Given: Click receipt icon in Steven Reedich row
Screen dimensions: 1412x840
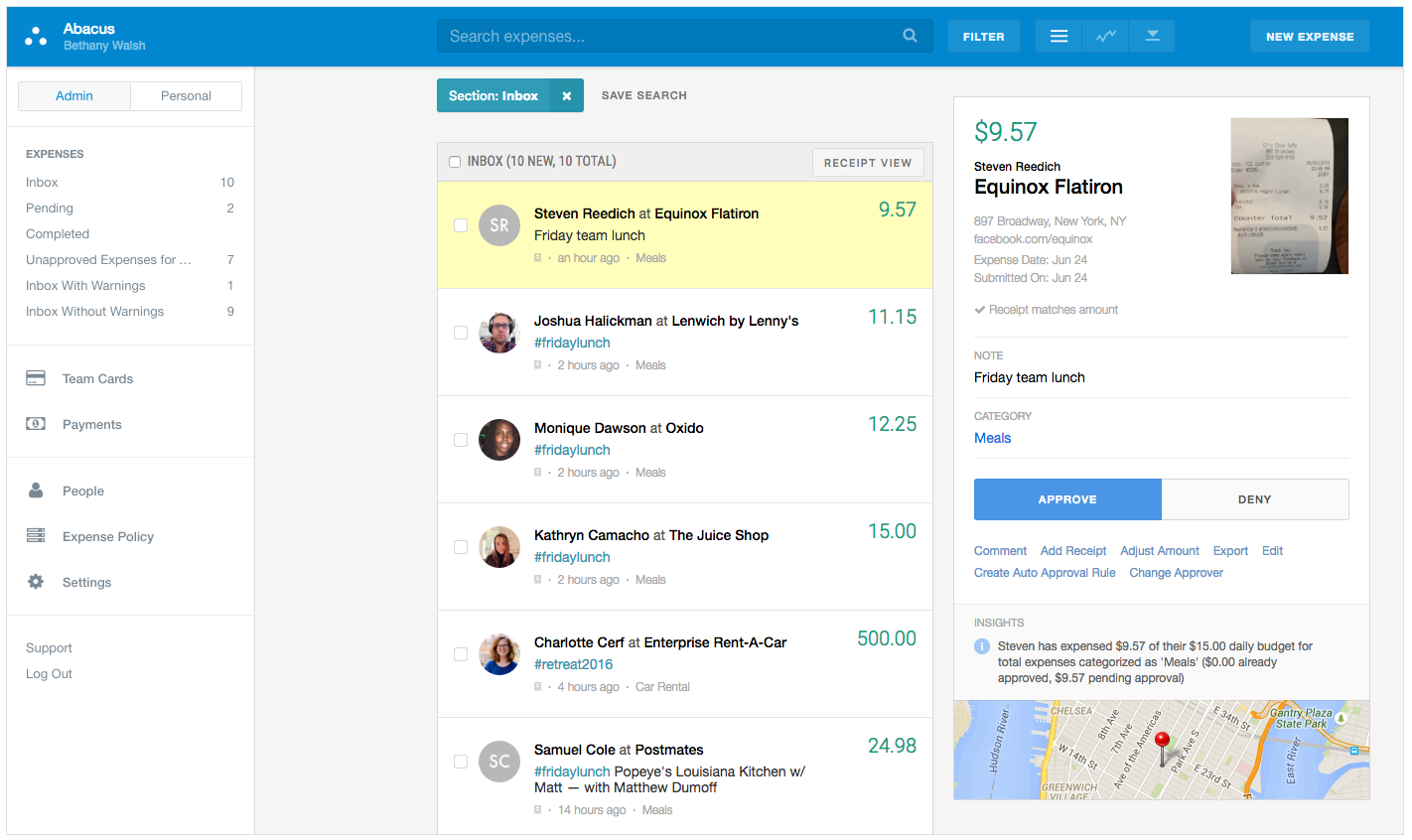Looking at the screenshot, I should coord(538,258).
